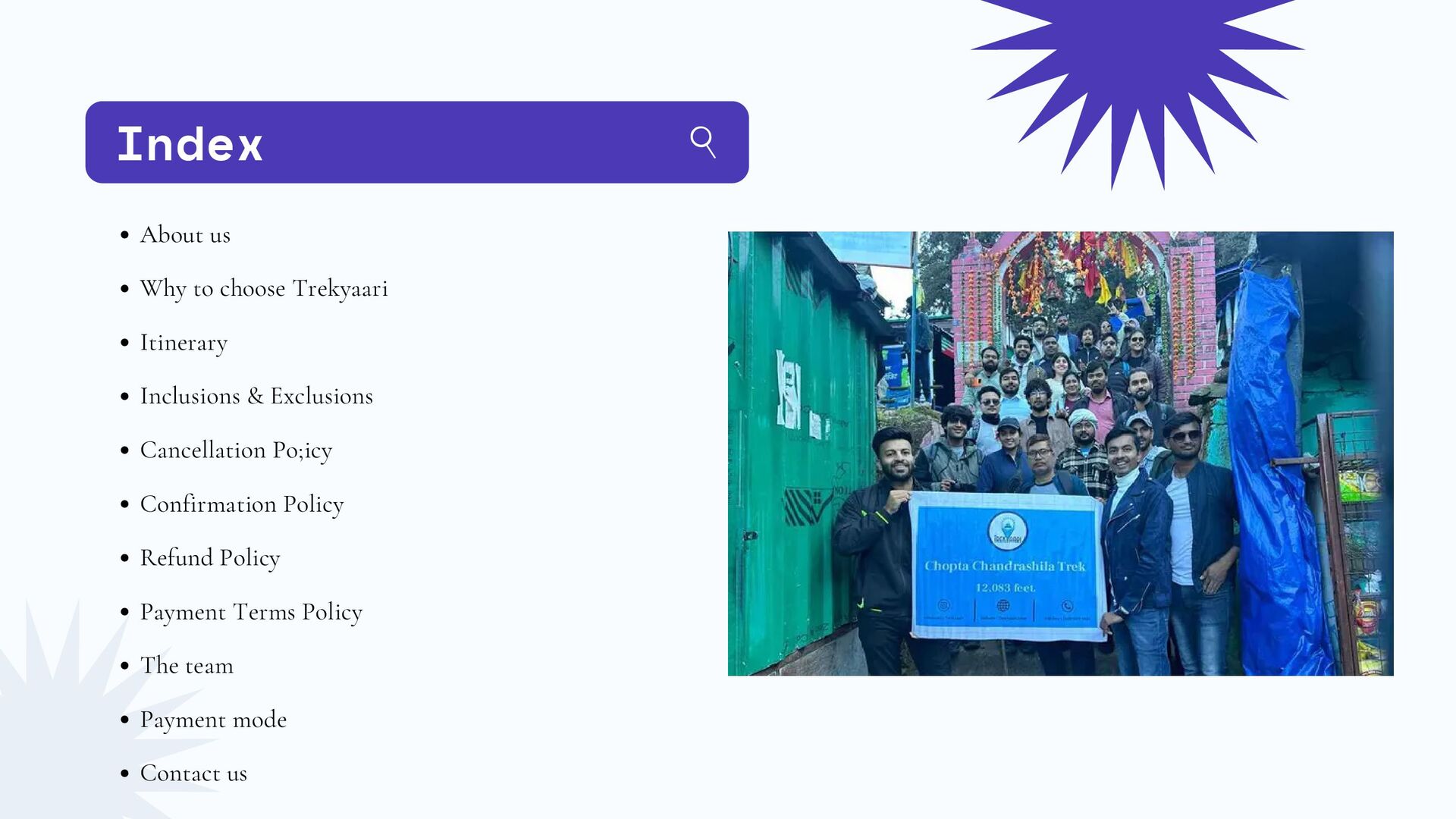Viewport: 1456px width, 819px height.
Task: Click the Cancellation Po;icy entry
Action: click(x=236, y=450)
